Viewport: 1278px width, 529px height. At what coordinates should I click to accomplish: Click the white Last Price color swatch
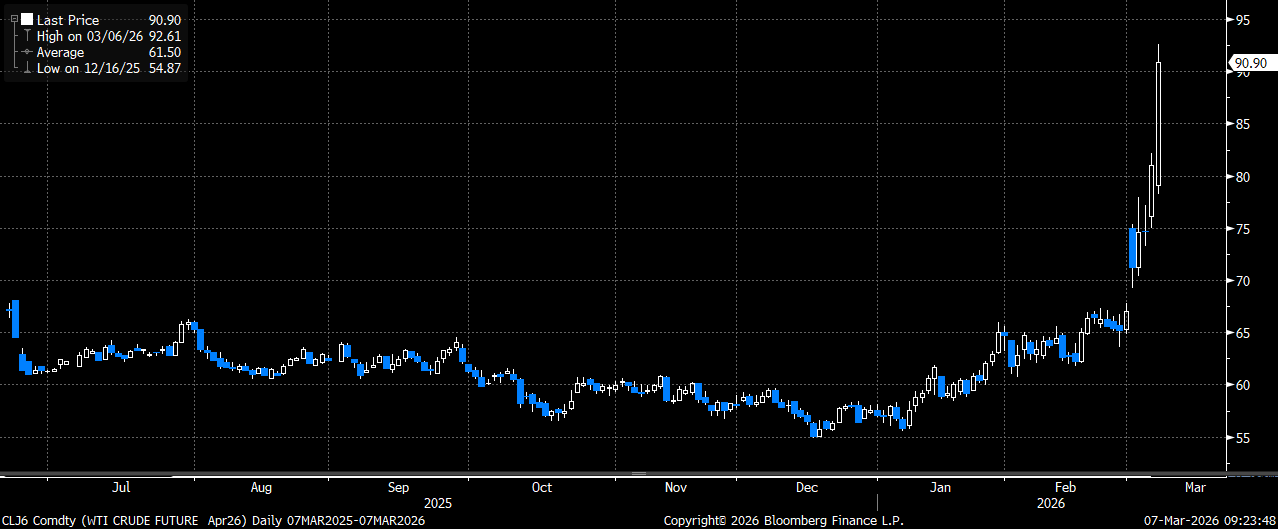(26, 20)
